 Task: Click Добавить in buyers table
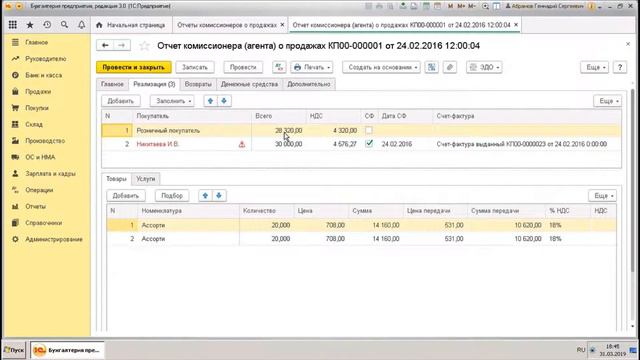coord(120,101)
